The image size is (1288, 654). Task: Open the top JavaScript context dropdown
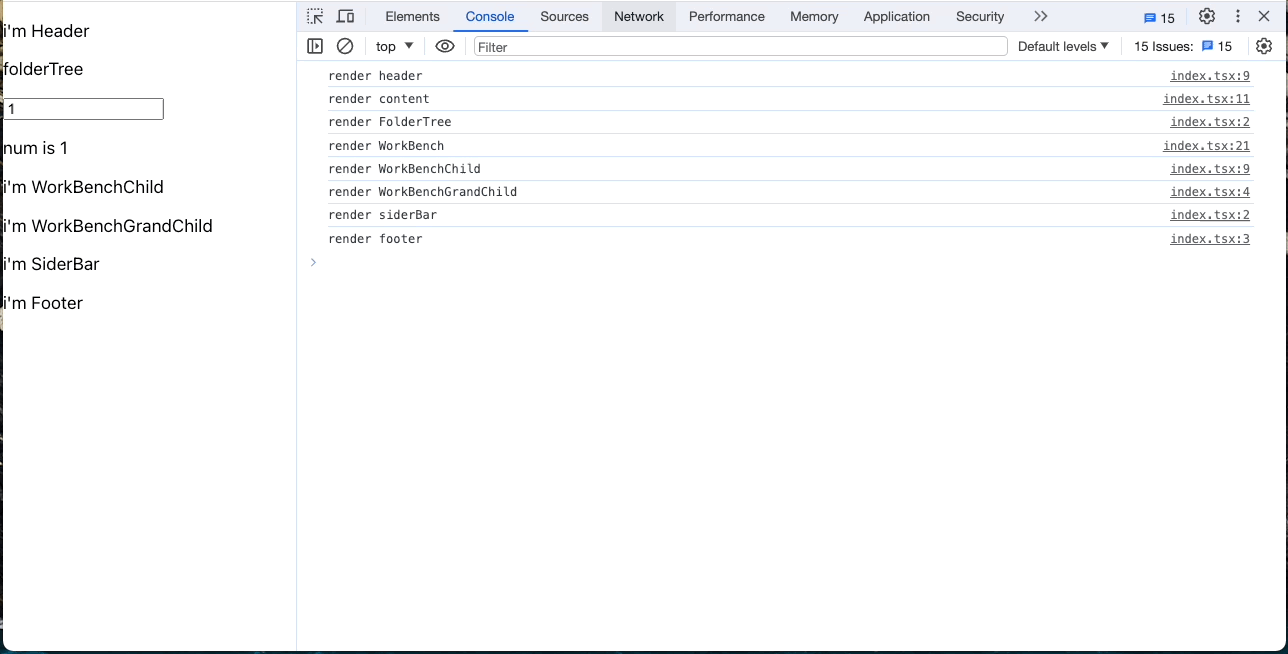coord(394,46)
